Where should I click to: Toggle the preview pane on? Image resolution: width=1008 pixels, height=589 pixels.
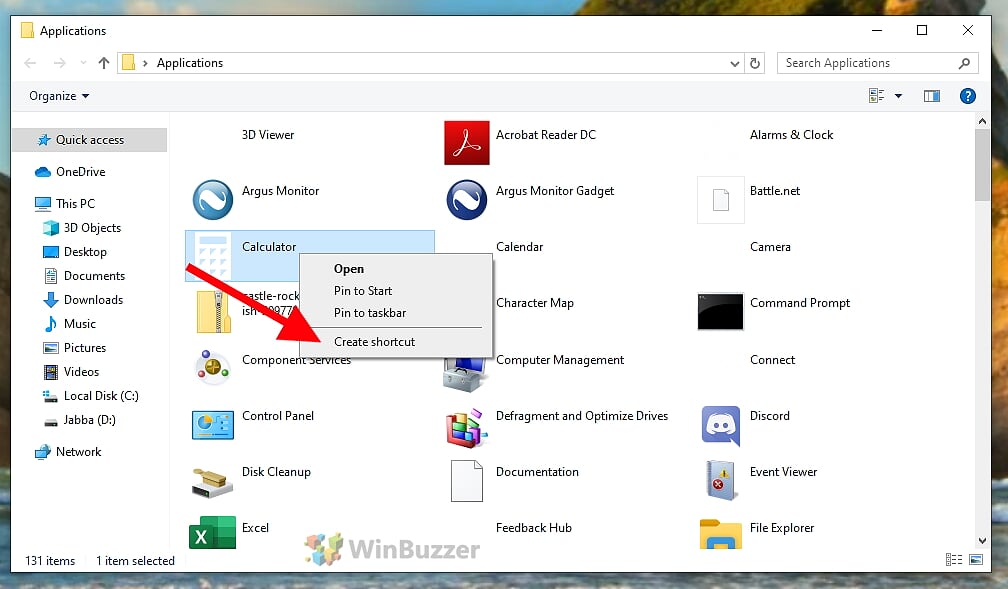(x=932, y=96)
